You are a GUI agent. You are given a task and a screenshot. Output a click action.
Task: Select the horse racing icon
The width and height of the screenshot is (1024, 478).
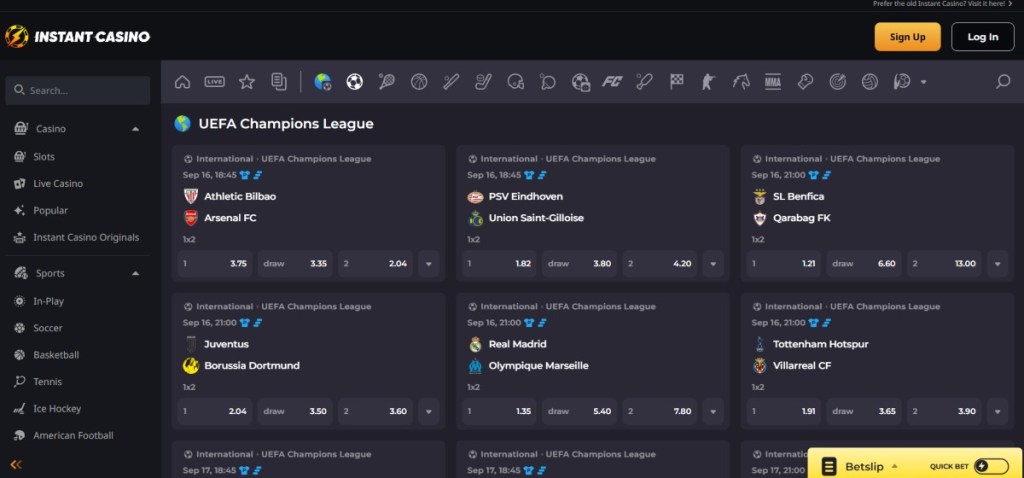(x=741, y=82)
